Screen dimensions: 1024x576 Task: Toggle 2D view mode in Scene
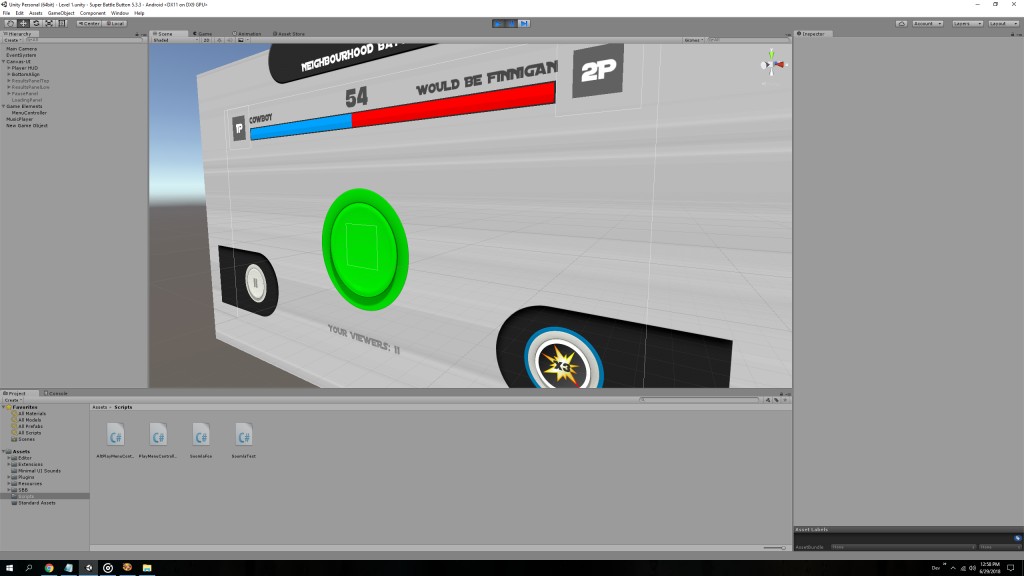(206, 40)
